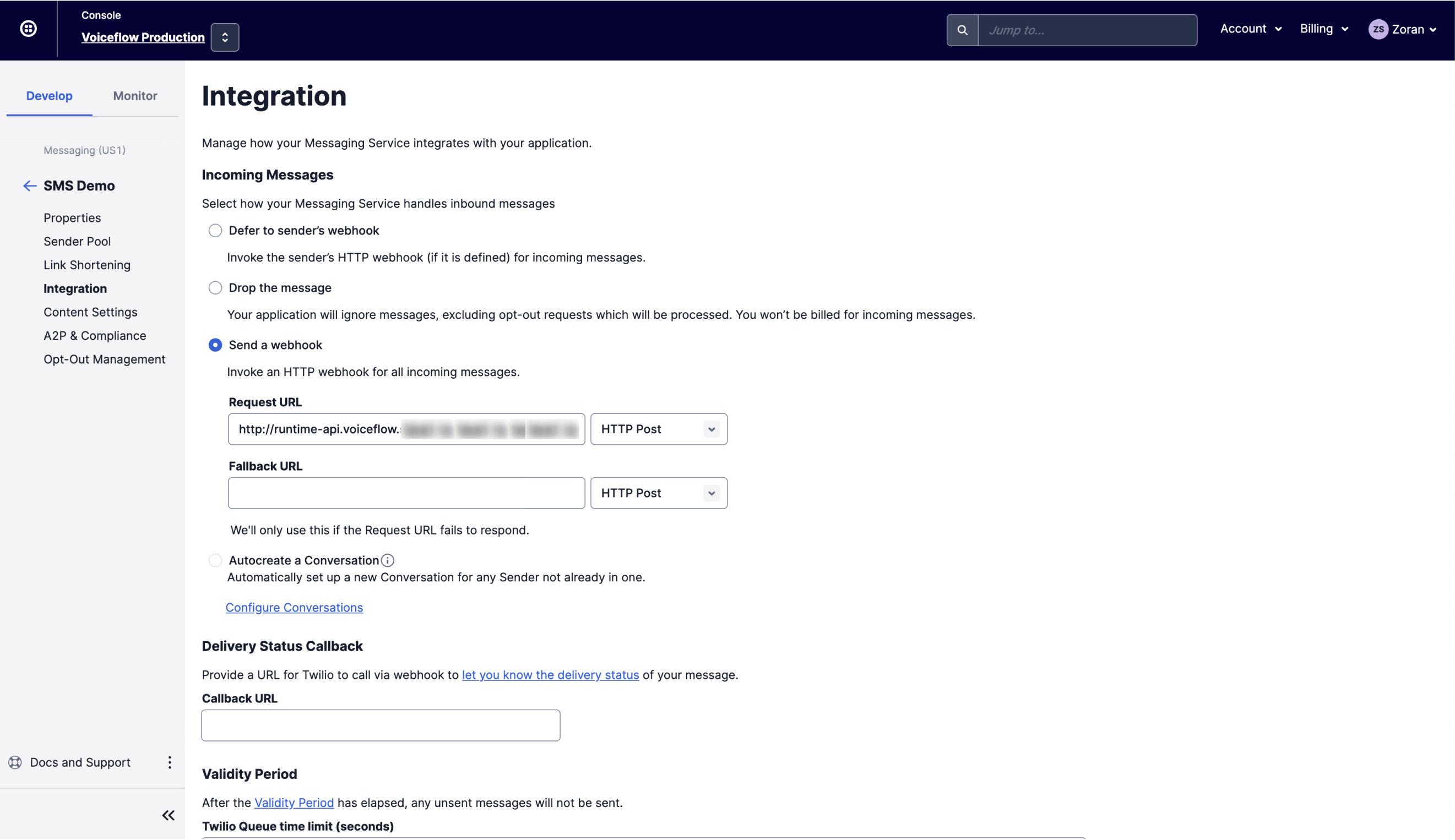
Task: Open Request URL HTTP Post dropdown
Action: tap(658, 429)
